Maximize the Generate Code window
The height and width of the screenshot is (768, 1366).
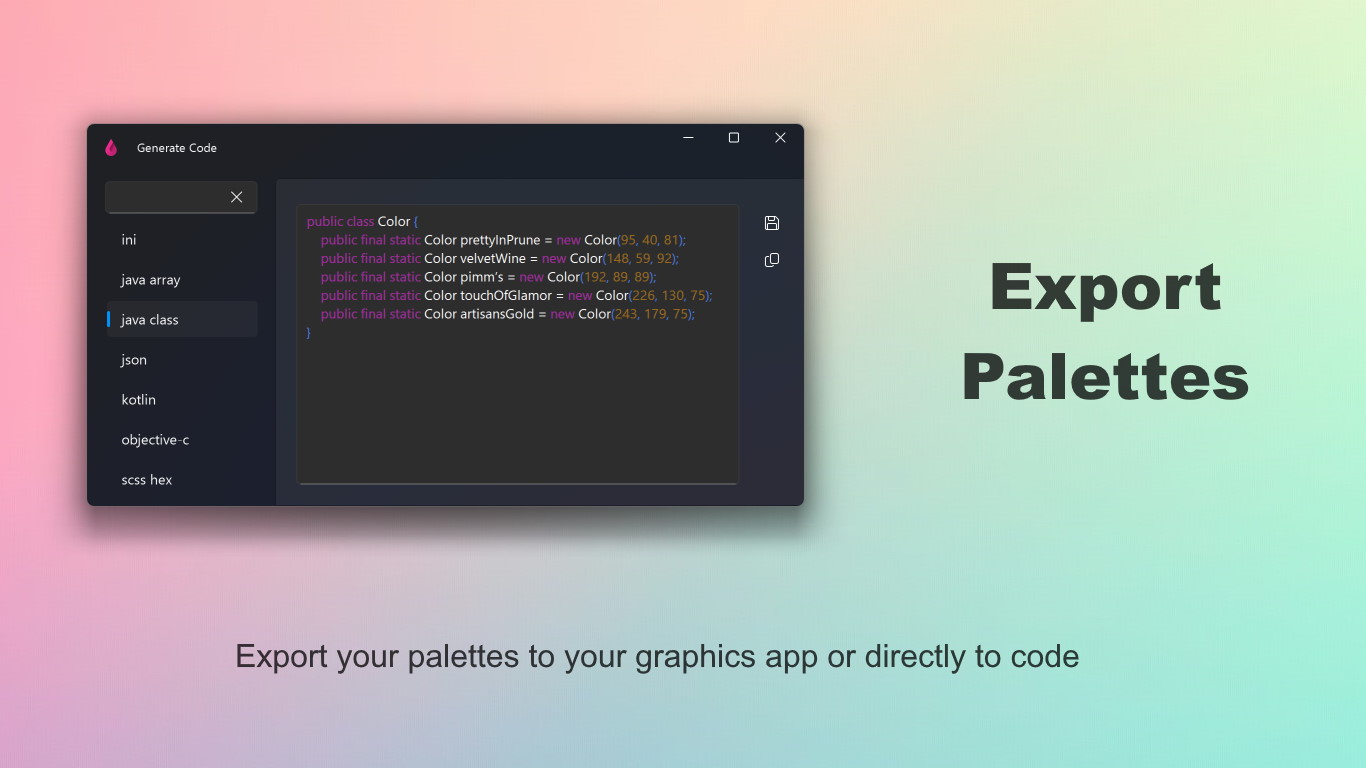coord(734,138)
